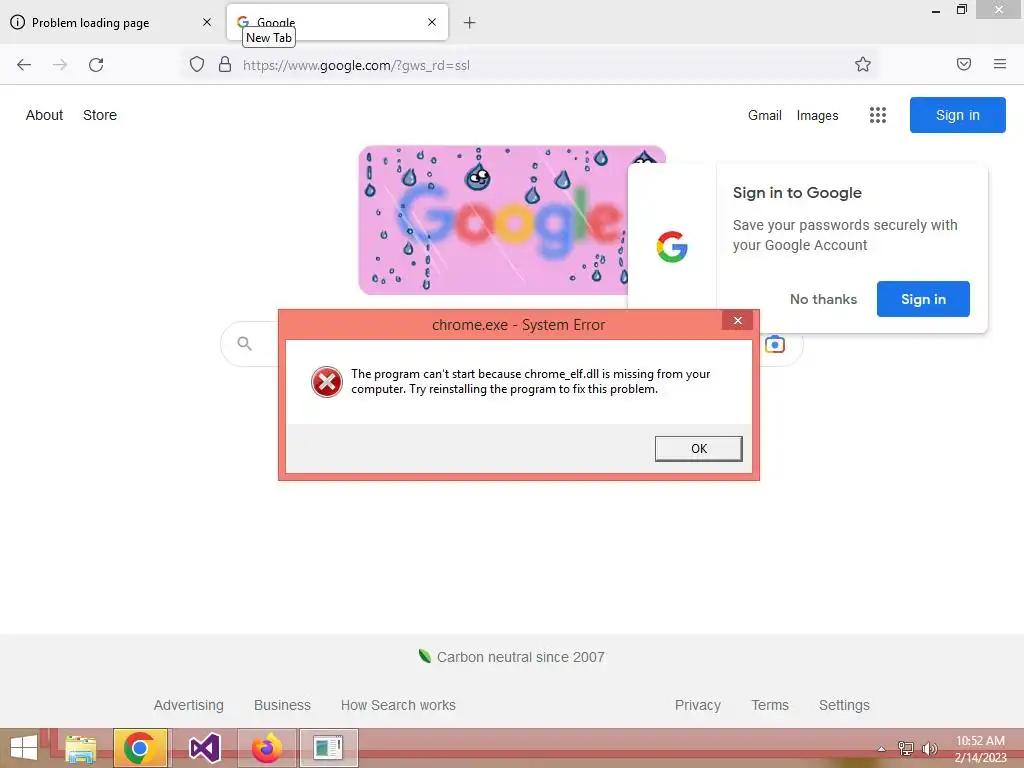Click the volume speaker tray icon

point(929,749)
